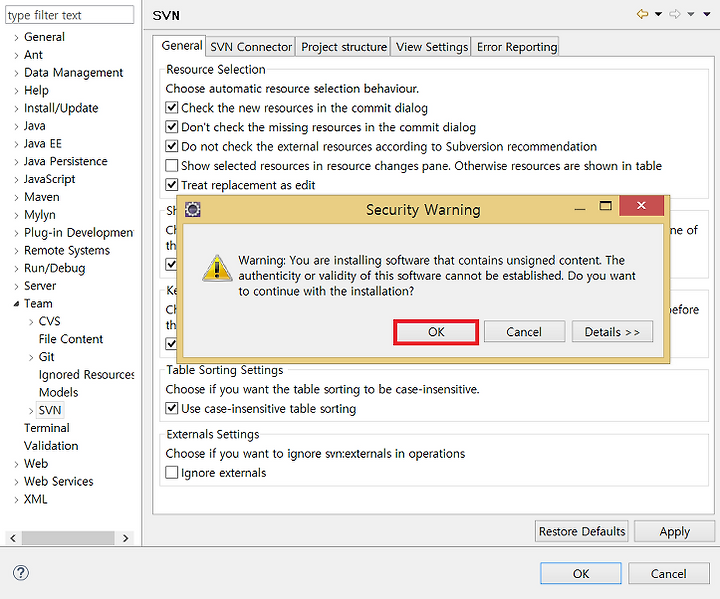Screen dimensions: 720x599
Task: Select Remote Systems preferences
Action: [67, 250]
